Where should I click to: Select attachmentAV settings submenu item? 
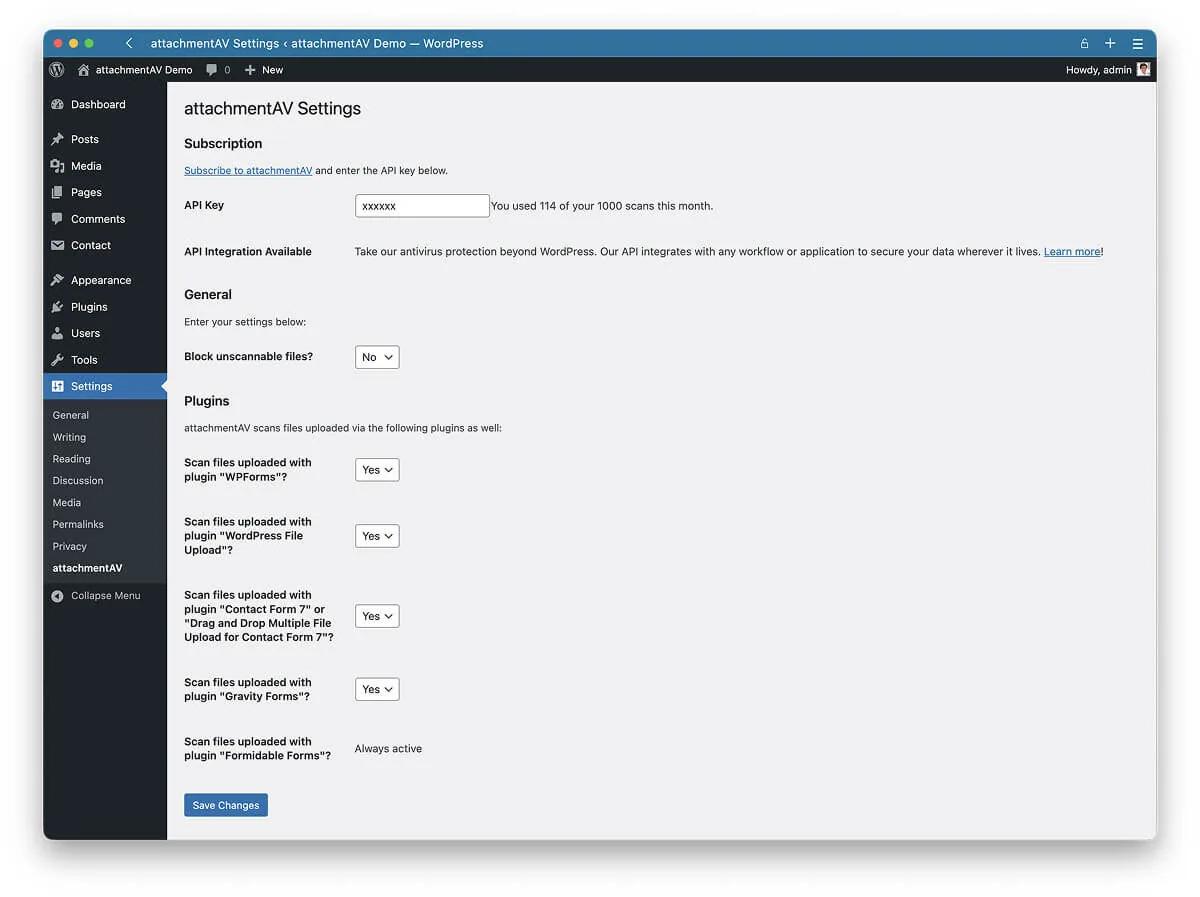88,568
